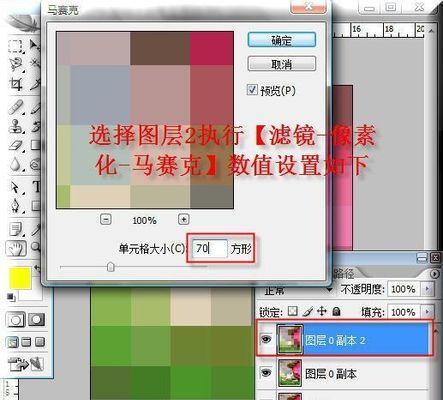Click the 不透明度 100% value field

pyautogui.click(x=403, y=289)
